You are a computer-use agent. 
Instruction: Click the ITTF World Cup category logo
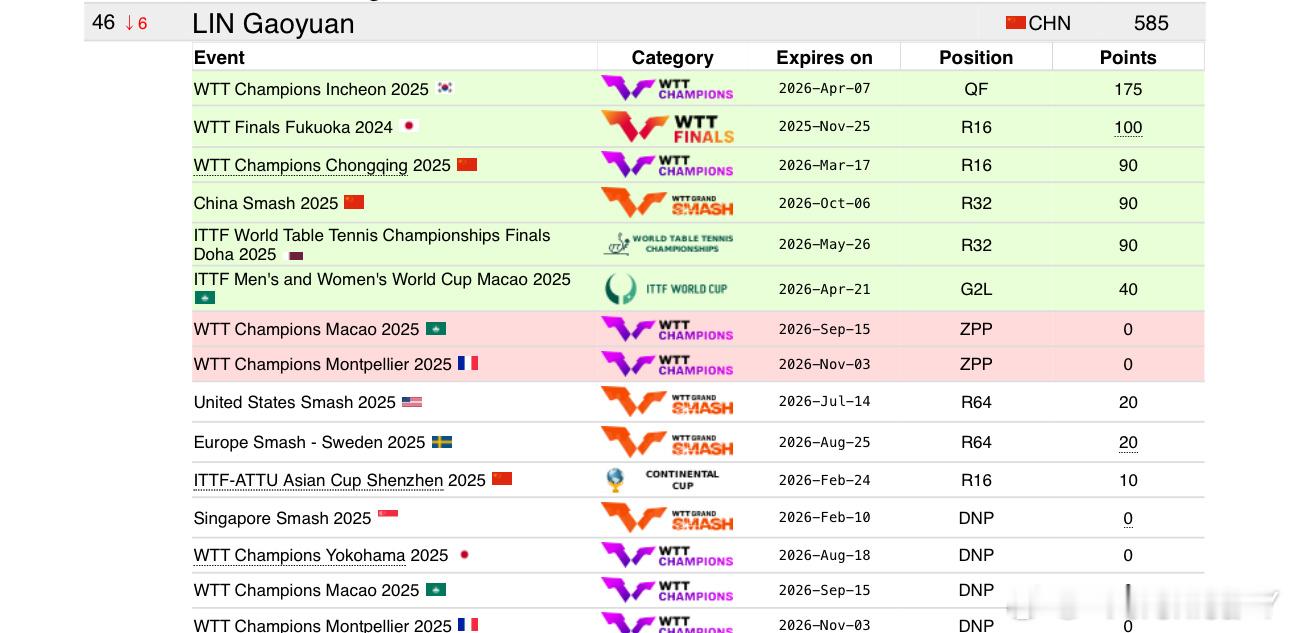[666, 289]
